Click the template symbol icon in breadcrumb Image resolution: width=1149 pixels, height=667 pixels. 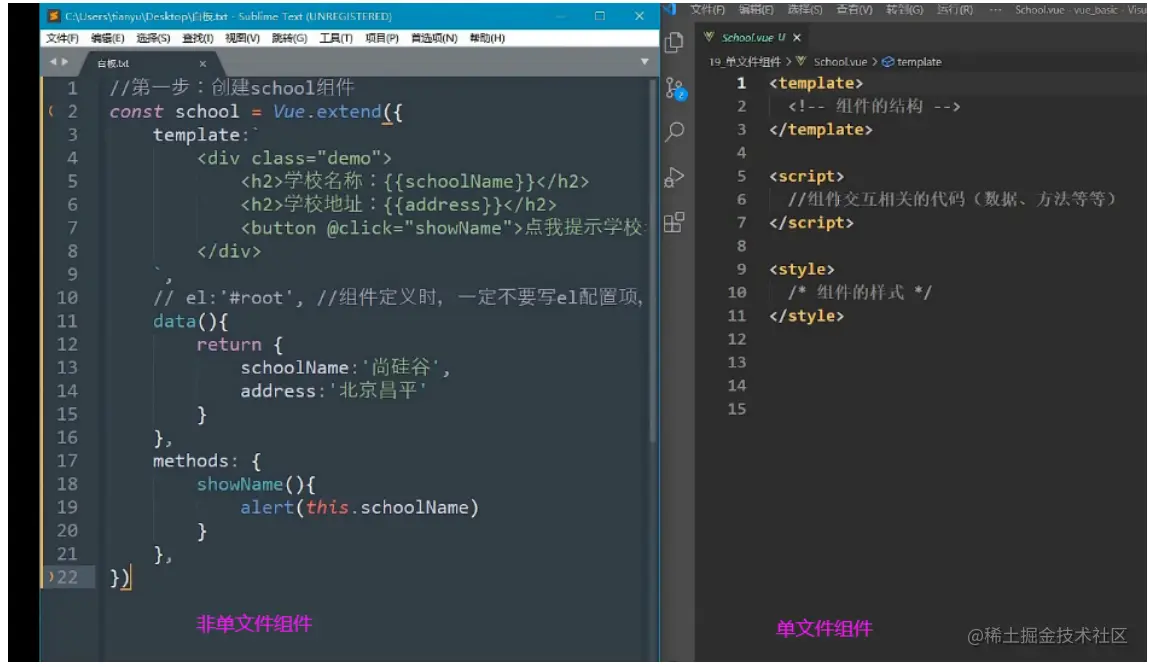pyautogui.click(x=887, y=62)
